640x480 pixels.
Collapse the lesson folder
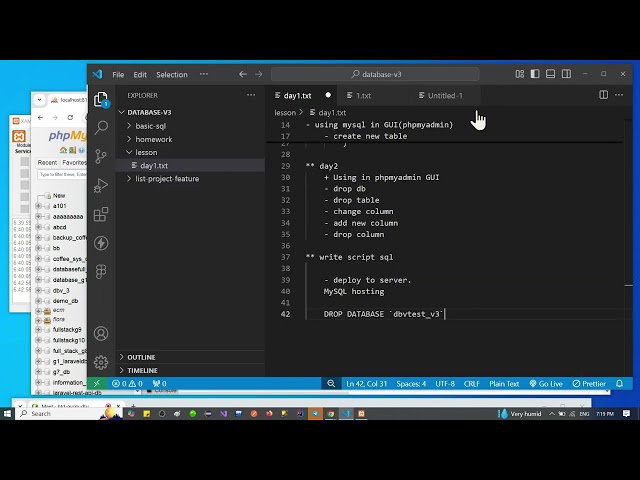click(146, 152)
